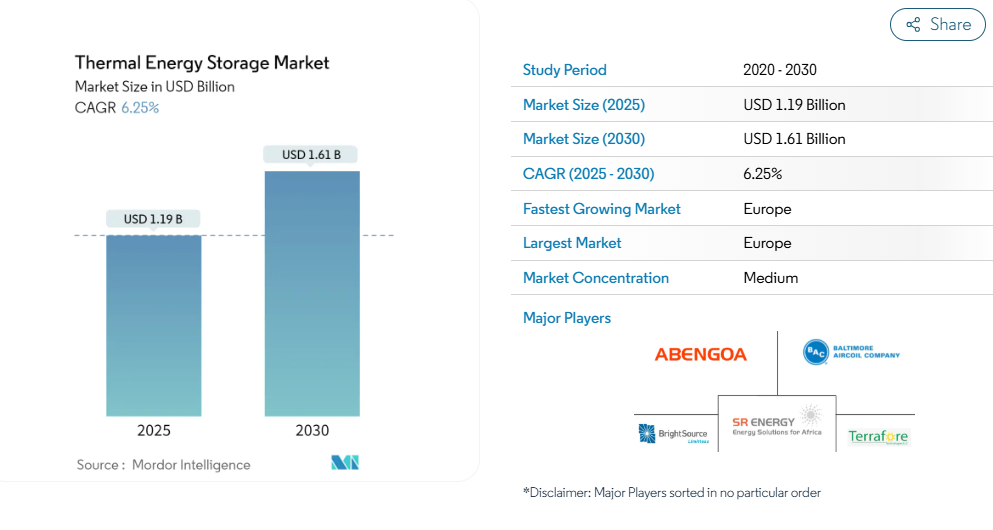Click the Largest Market label
Viewport: 993px width, 530px height.
point(572,243)
